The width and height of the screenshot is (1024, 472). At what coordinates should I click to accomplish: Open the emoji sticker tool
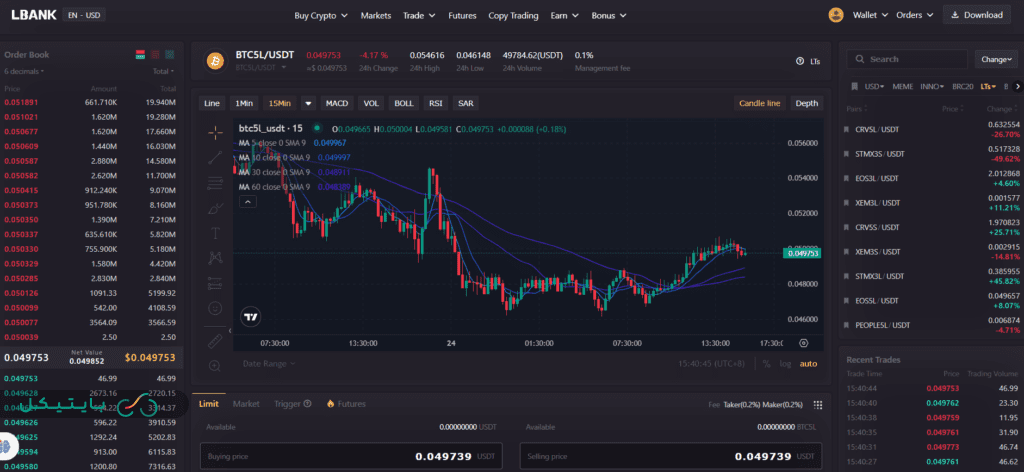point(215,308)
